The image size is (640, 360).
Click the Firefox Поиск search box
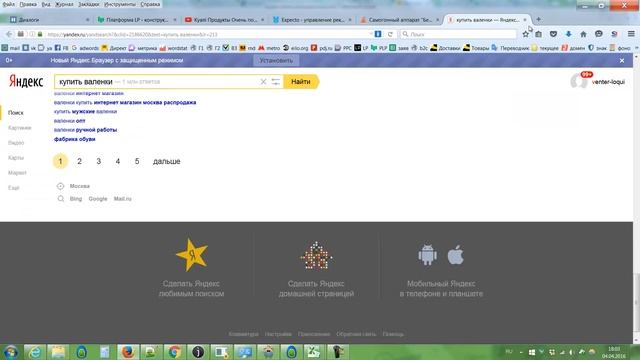(459, 34)
